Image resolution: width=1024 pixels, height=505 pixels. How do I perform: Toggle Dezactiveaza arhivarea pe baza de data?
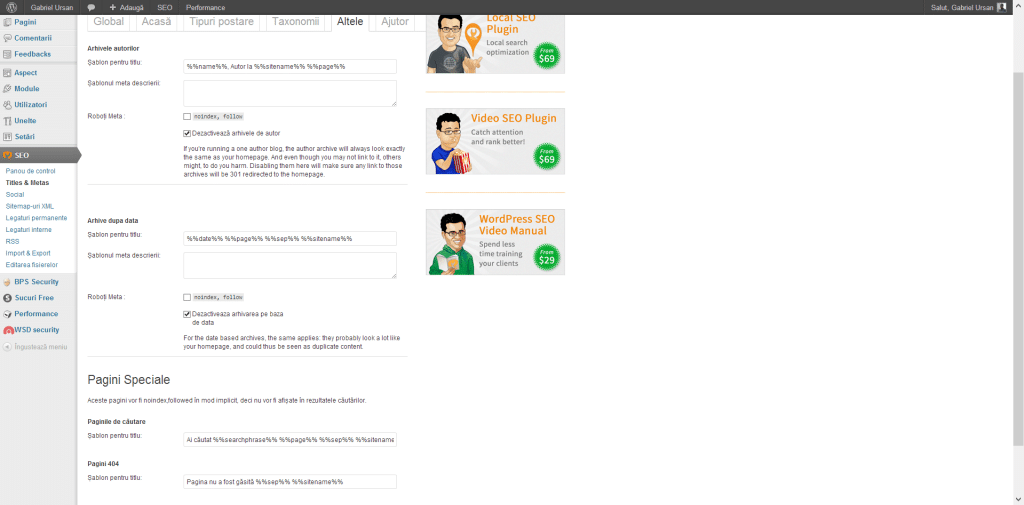[x=187, y=314]
